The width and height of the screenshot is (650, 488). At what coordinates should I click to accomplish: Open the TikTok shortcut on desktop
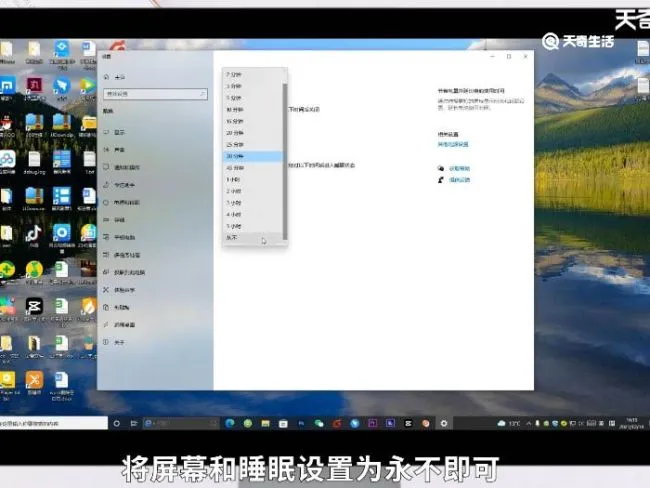(34, 236)
